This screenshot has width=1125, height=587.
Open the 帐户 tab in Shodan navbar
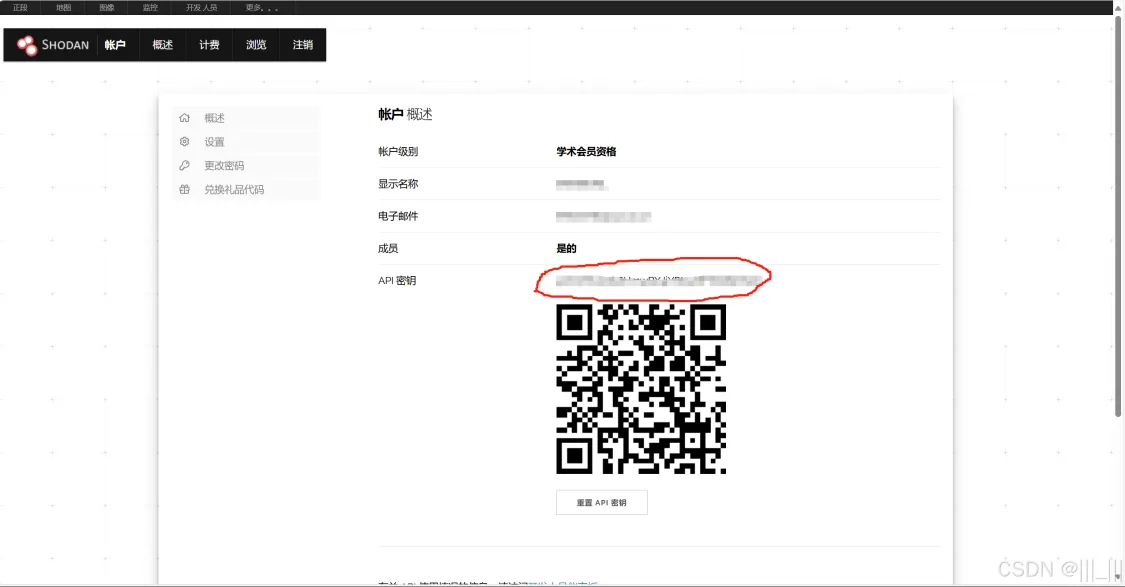pyautogui.click(x=115, y=45)
